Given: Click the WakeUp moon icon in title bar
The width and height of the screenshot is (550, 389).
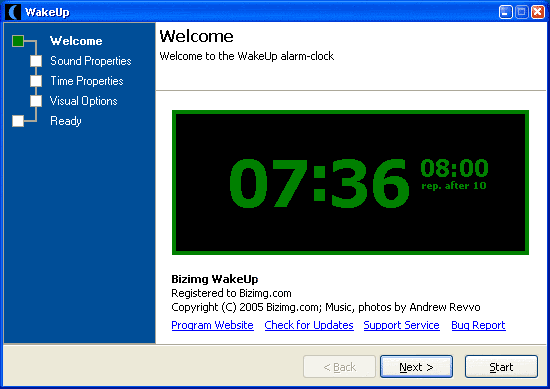Looking at the screenshot, I should 13,12.
